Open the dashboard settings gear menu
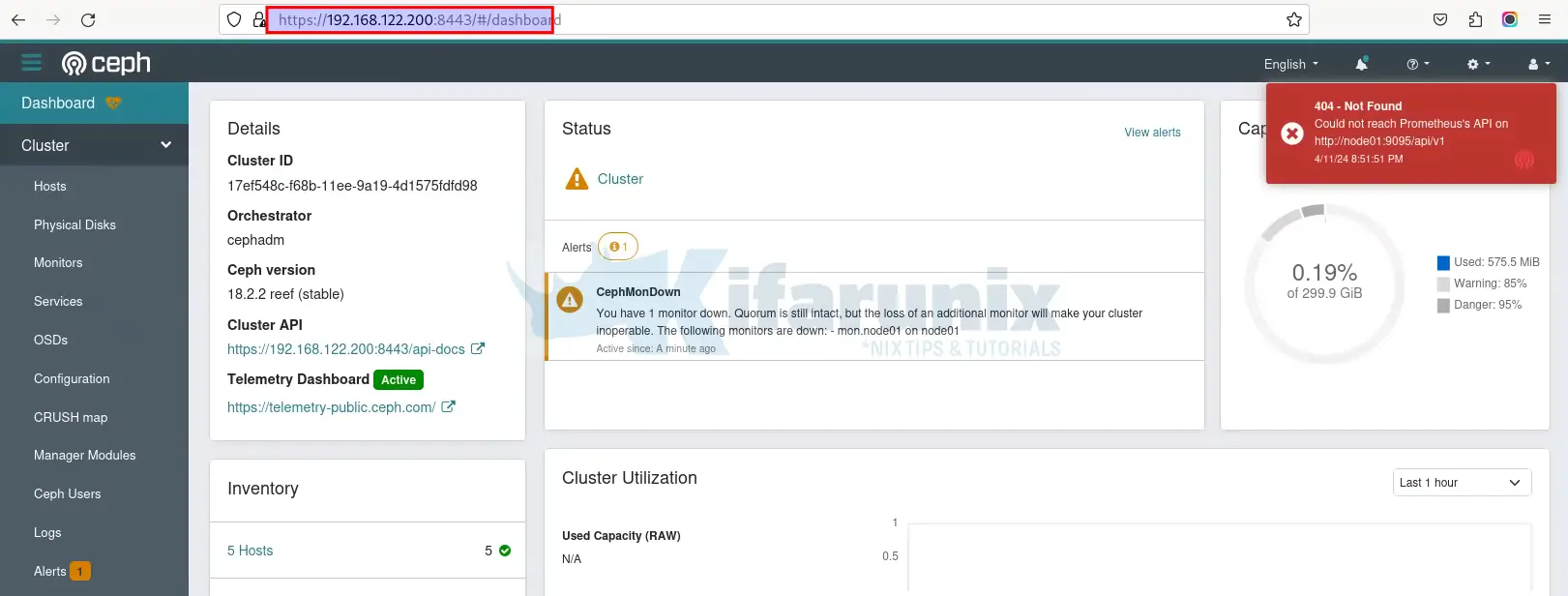 tap(1478, 64)
